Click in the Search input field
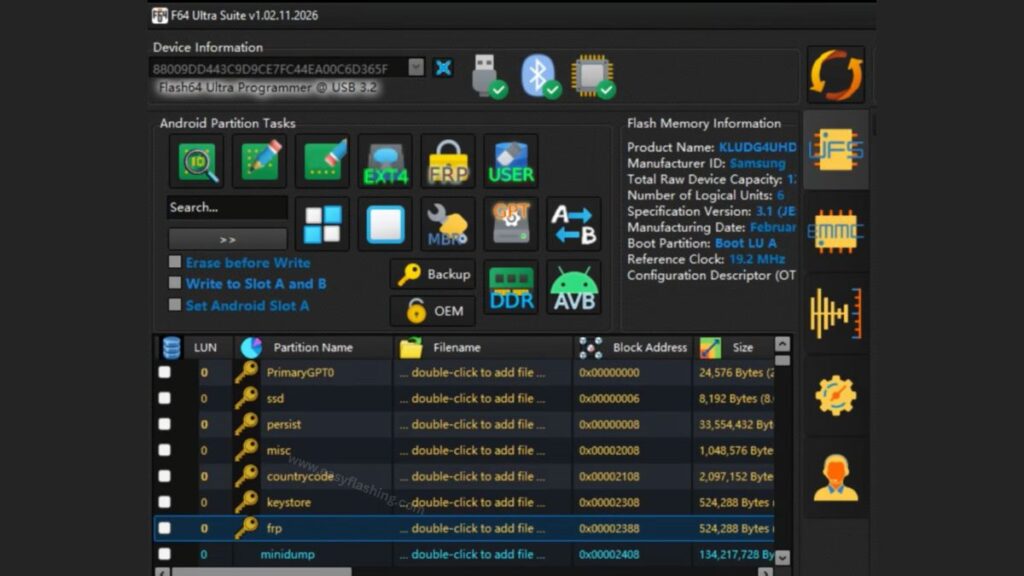This screenshot has height=576, width=1024. coord(226,209)
